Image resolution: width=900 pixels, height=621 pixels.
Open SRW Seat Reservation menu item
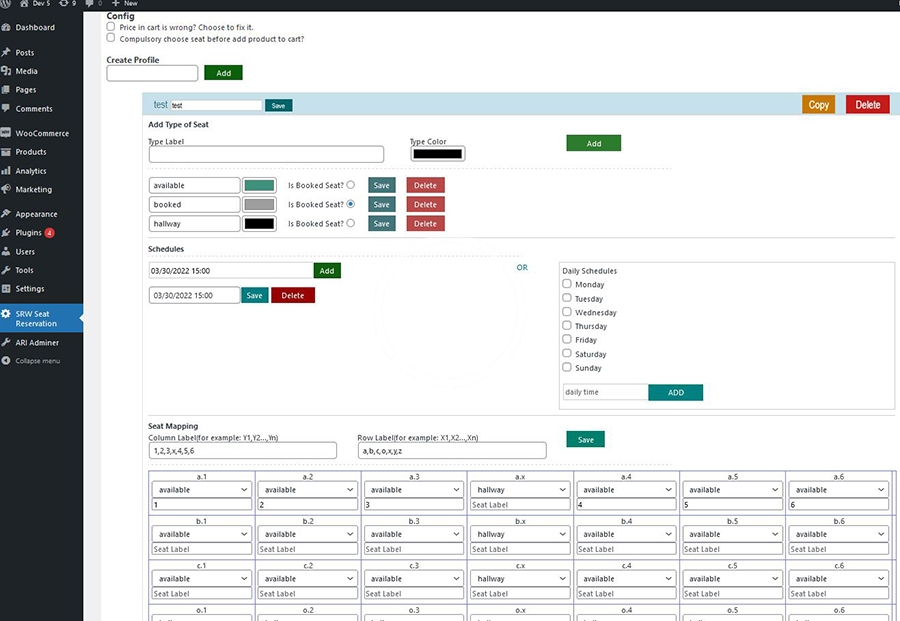[42, 318]
